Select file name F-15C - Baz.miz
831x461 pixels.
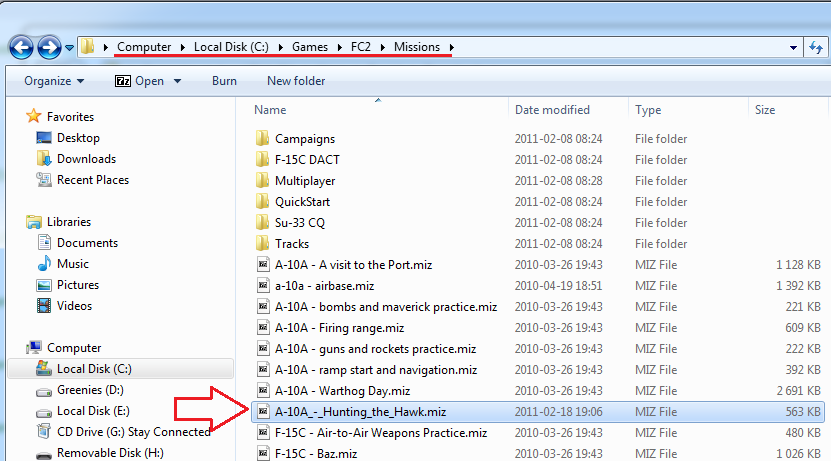(x=316, y=454)
